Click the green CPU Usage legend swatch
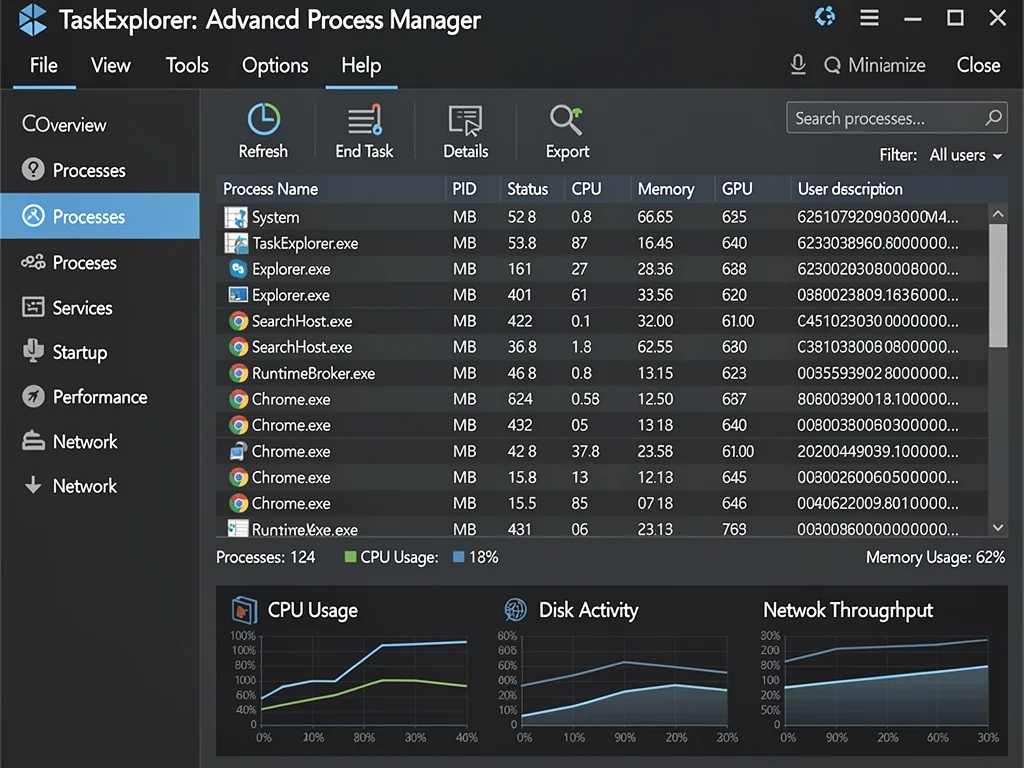Viewport: 1024px width, 768px height. point(350,557)
